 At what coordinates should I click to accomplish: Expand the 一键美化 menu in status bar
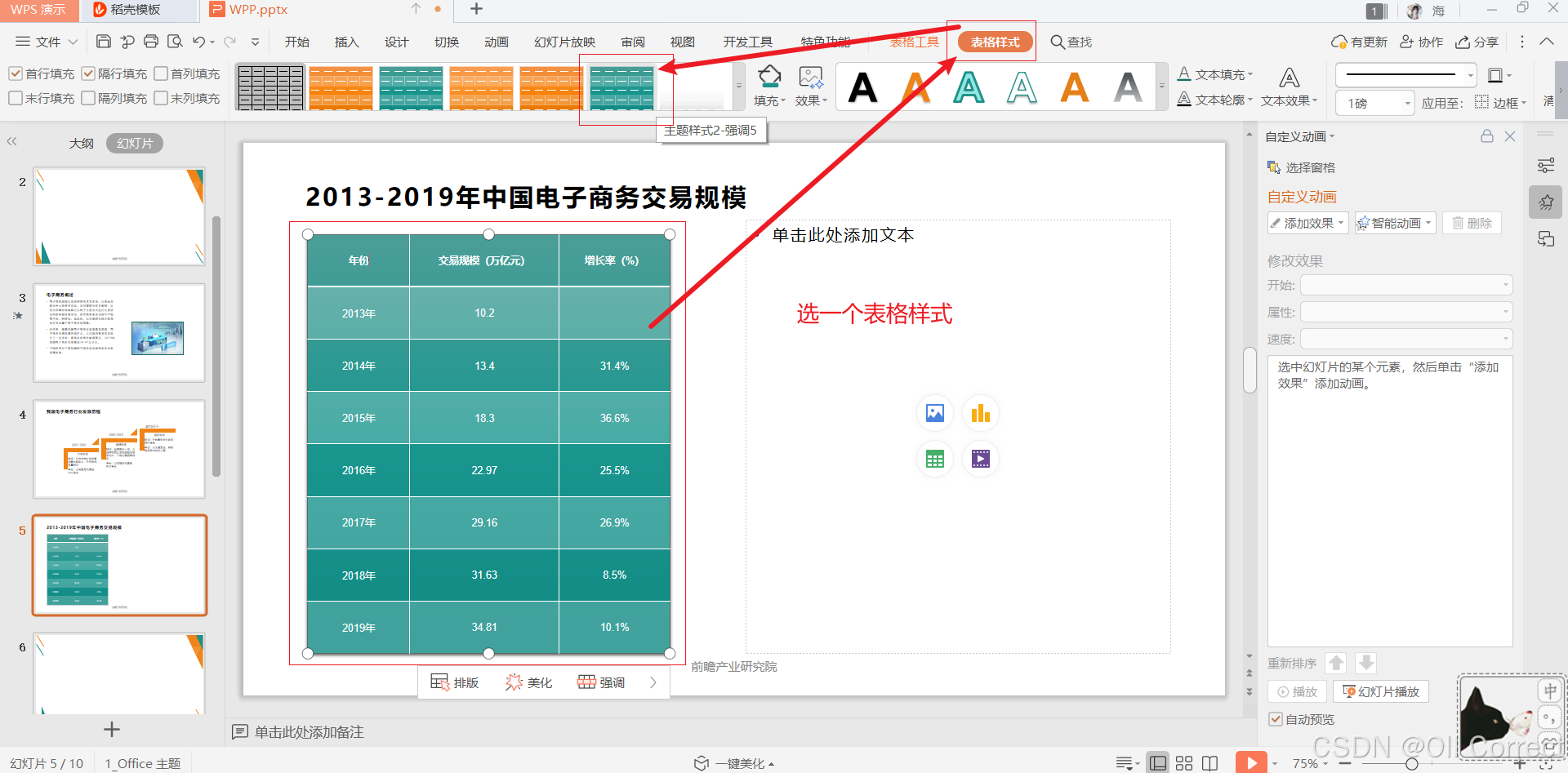[x=733, y=763]
